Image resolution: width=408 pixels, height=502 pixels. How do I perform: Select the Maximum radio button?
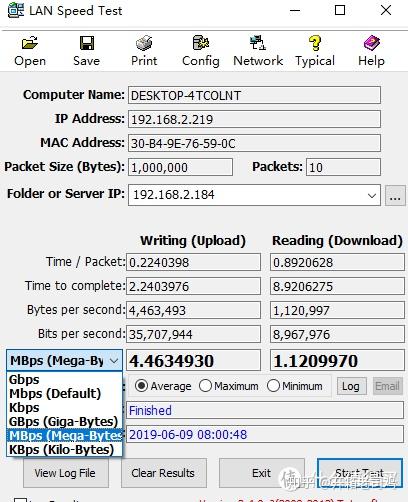click(205, 386)
